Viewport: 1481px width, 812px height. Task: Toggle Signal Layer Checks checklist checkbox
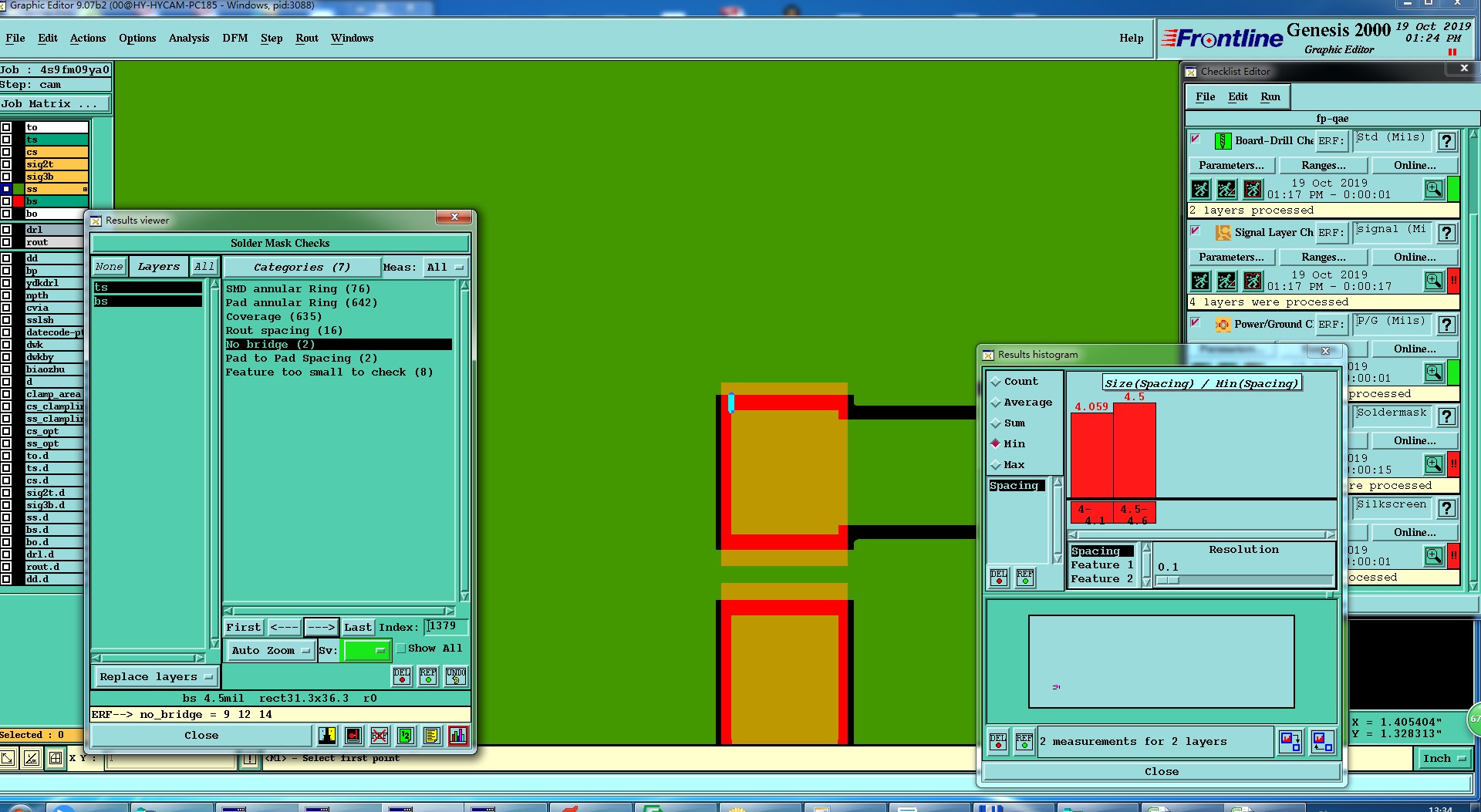coord(1196,231)
